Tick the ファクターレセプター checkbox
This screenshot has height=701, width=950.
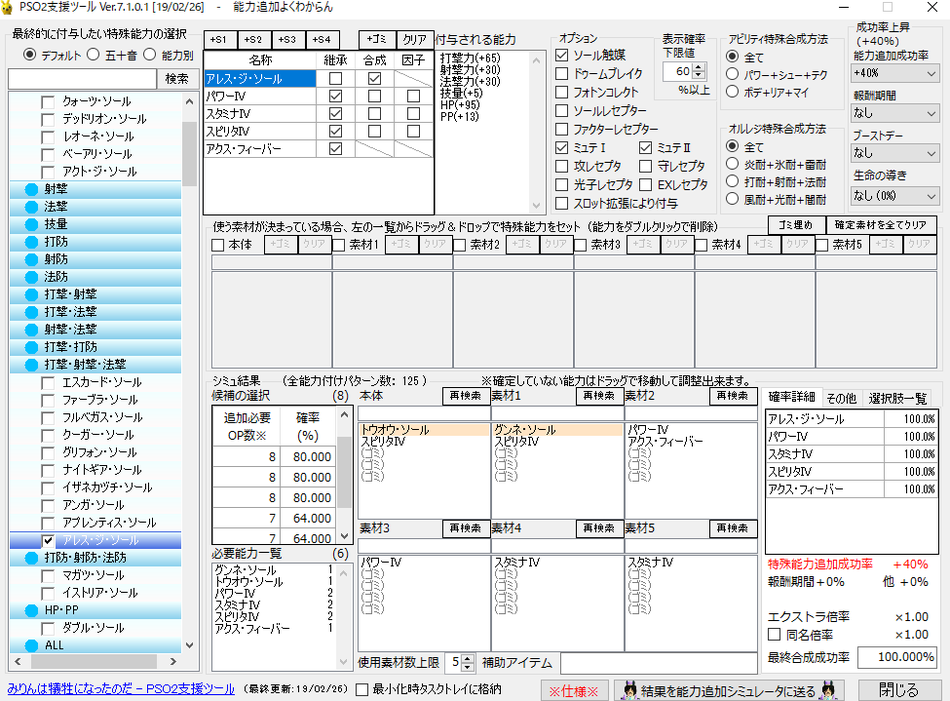562,129
